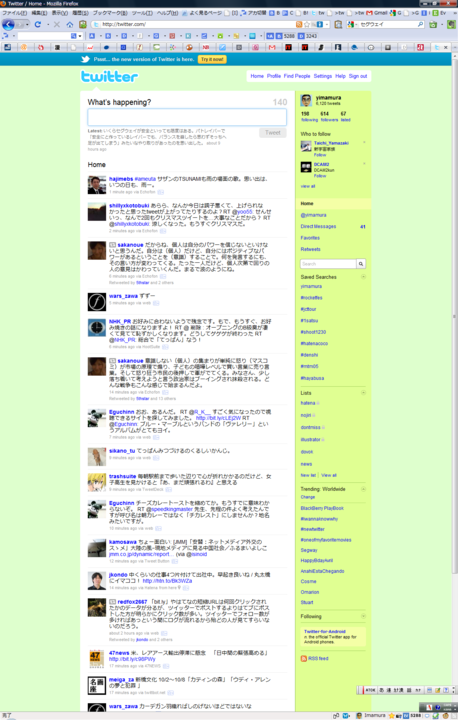Click in What's happening tweet box
The height and width of the screenshot is (720, 458).
187,117
